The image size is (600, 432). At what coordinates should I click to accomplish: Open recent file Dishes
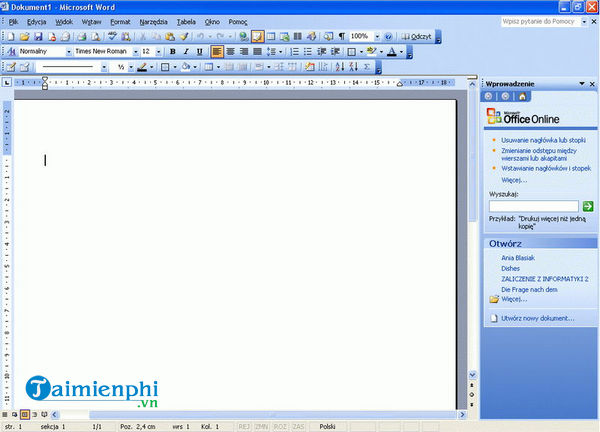tap(510, 269)
